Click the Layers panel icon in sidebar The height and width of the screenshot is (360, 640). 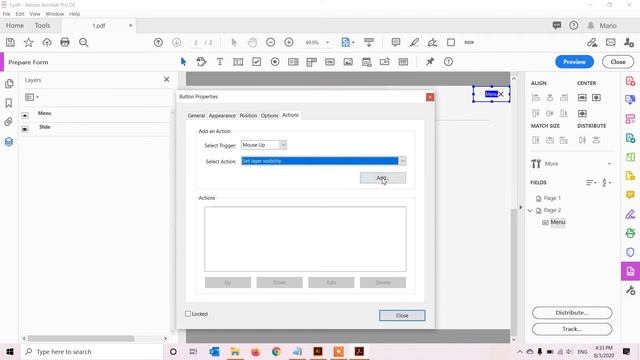[9, 142]
